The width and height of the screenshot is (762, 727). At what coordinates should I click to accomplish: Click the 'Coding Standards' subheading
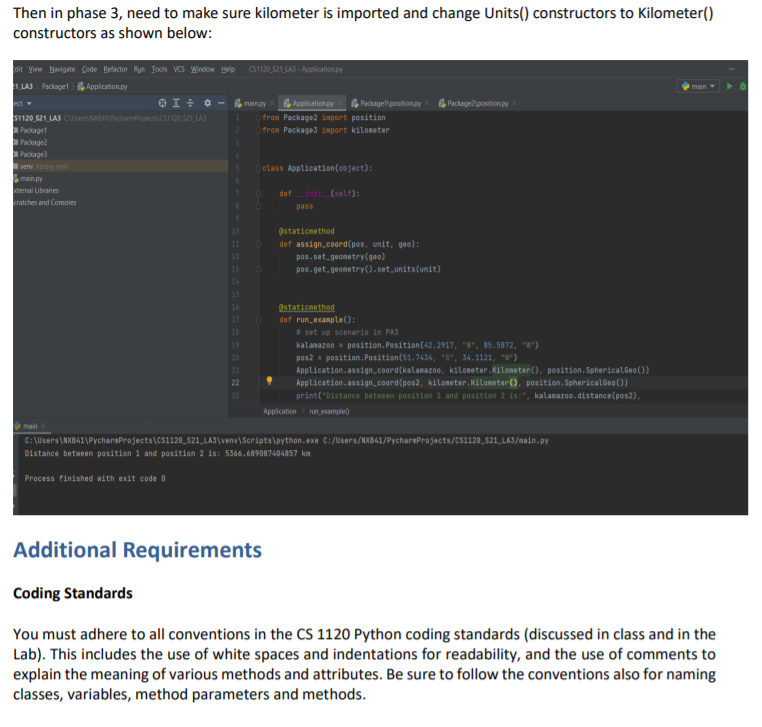pos(73,593)
